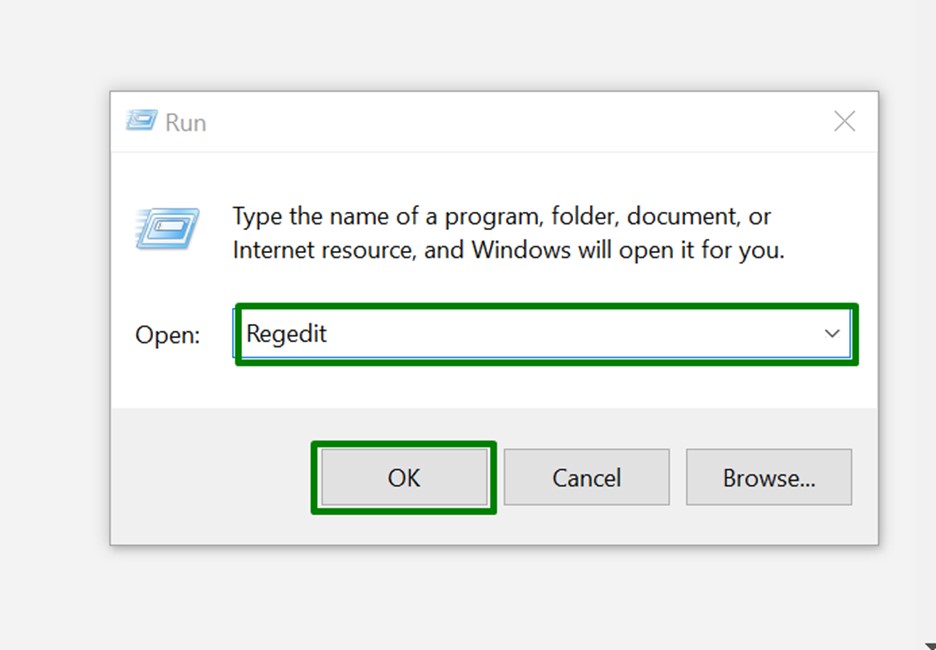Dismiss the dialog using the Cancel button
The height and width of the screenshot is (650, 936).
pos(586,477)
